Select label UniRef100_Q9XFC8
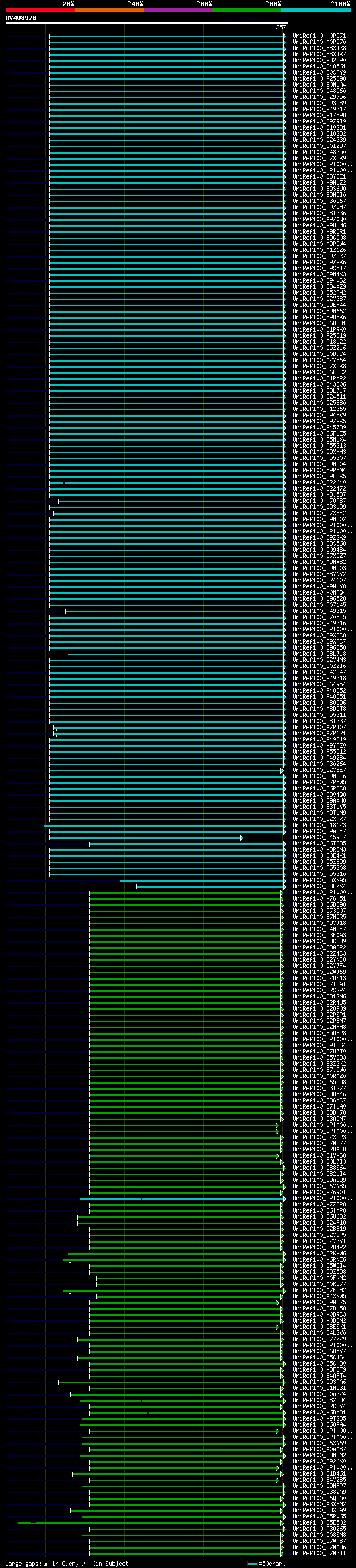This screenshot has height=1568, width=356. (x=319, y=635)
